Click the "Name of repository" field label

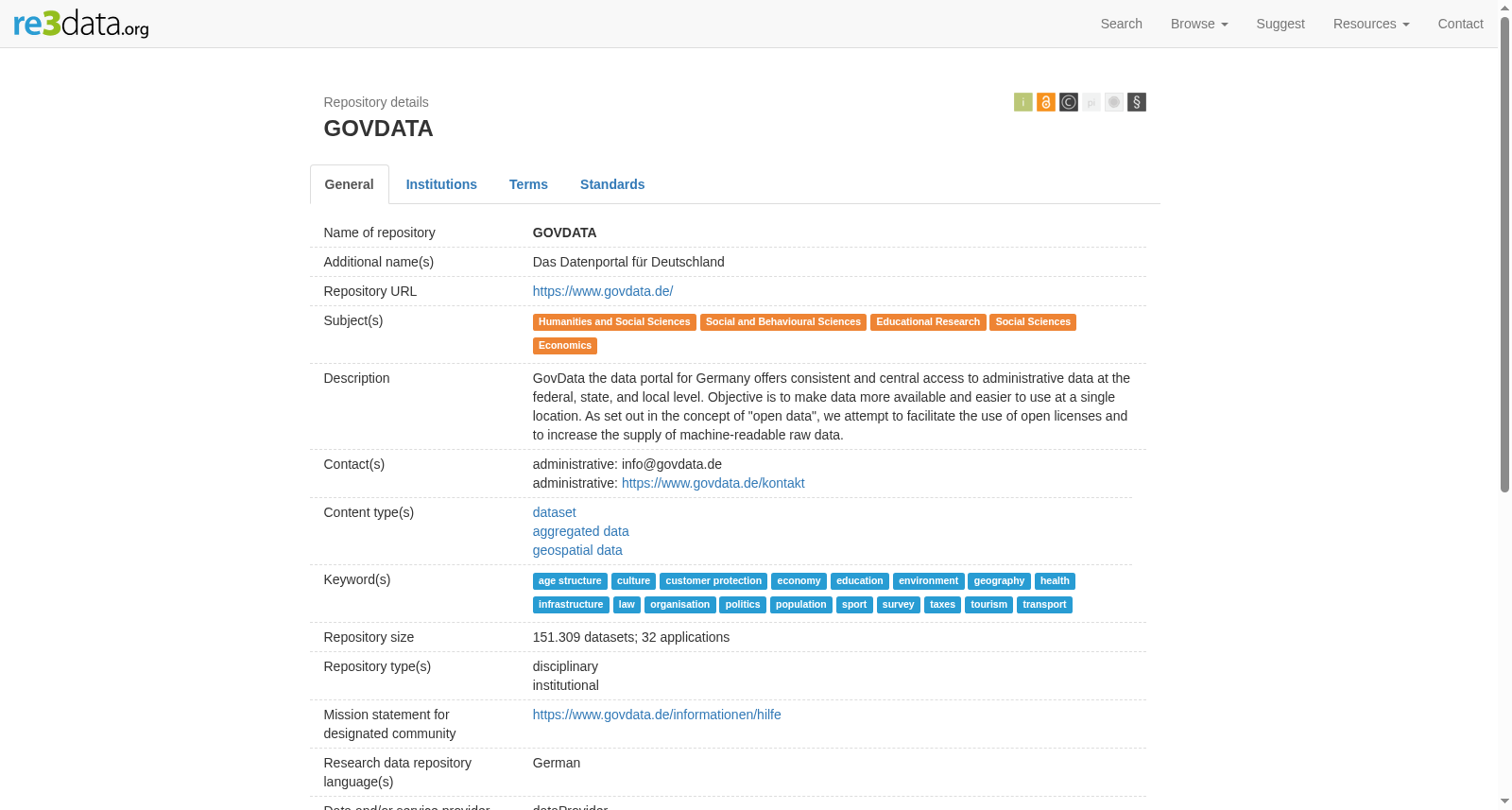pos(380,233)
